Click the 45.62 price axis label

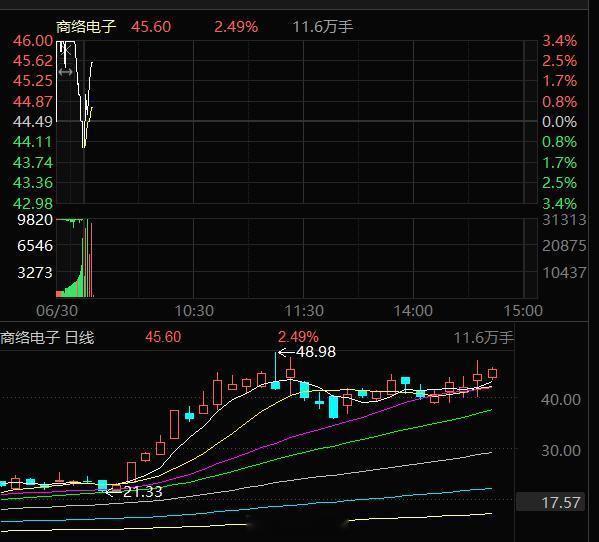click(x=33, y=61)
